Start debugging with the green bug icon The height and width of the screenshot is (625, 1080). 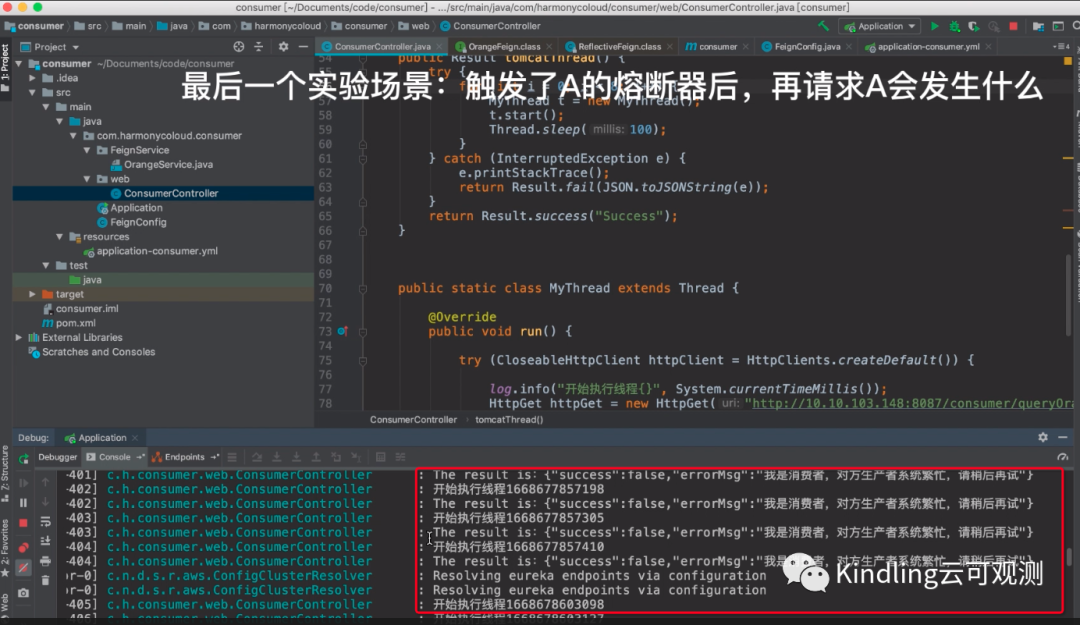tap(955, 26)
